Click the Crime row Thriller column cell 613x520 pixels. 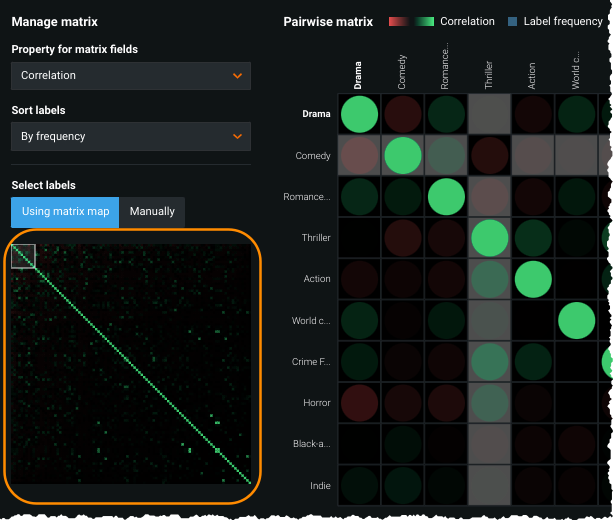point(489,361)
